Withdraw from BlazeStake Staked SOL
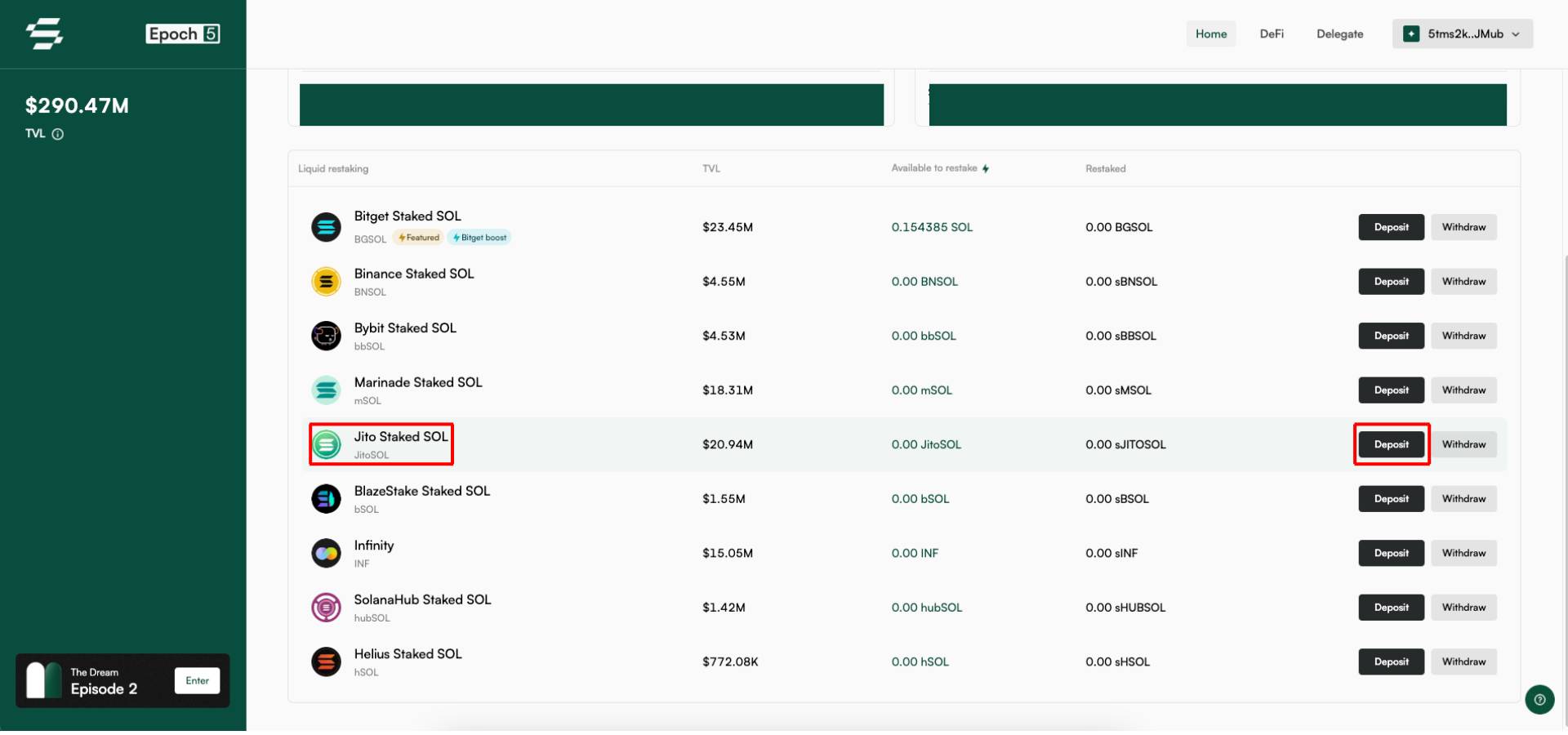This screenshot has height=735, width=1568. pyautogui.click(x=1463, y=499)
